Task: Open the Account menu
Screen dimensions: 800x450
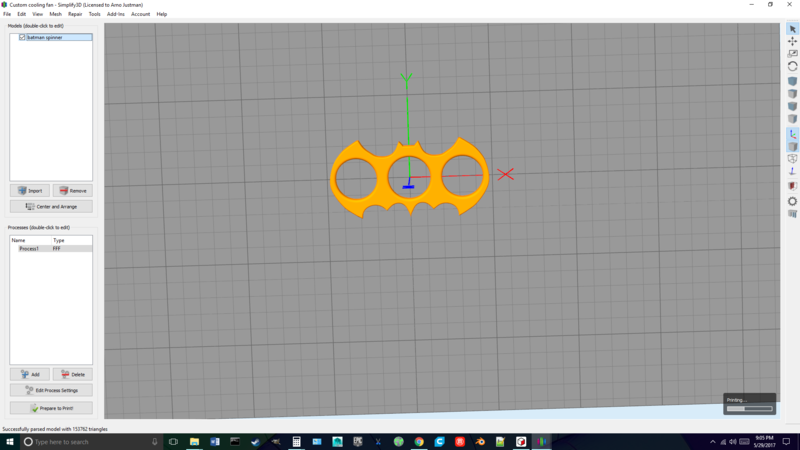Action: point(140,14)
